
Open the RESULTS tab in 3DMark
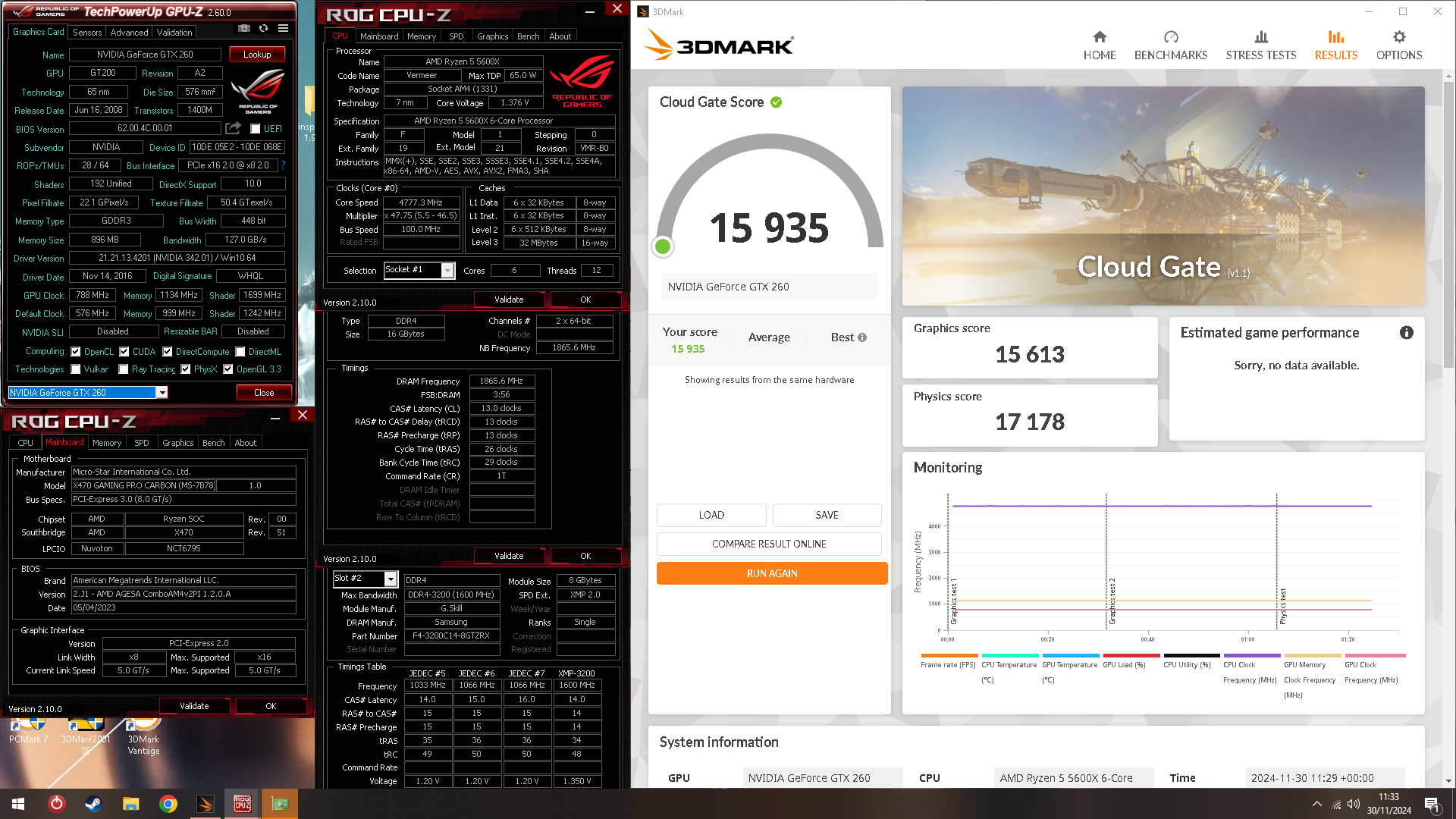pos(1335,45)
